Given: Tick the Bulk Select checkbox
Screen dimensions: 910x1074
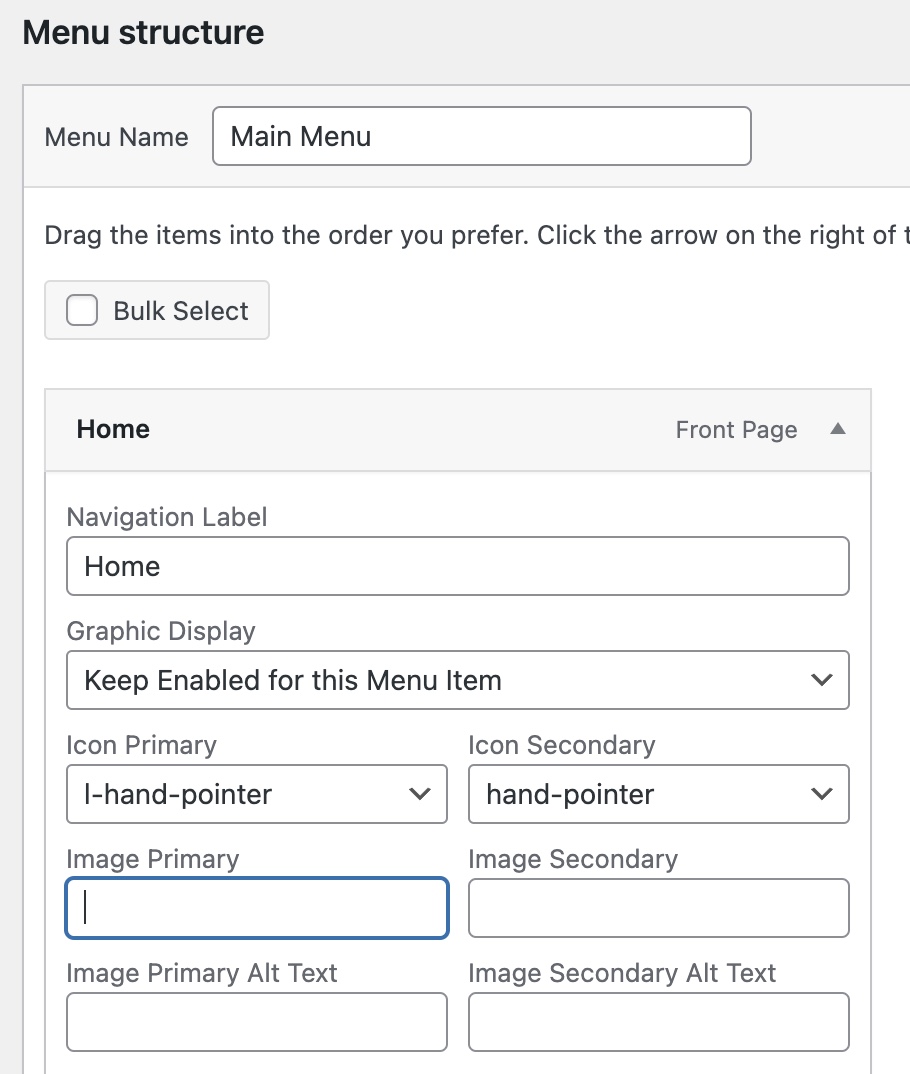Looking at the screenshot, I should tap(82, 311).
